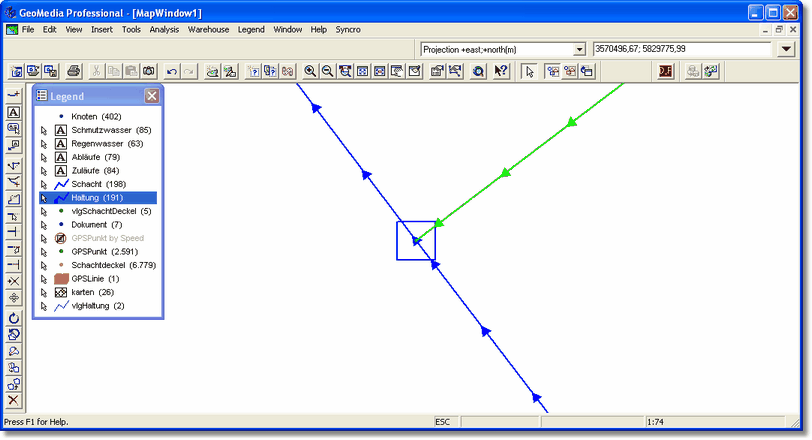
Task: Click the camera Snapshot icon
Action: (148, 71)
